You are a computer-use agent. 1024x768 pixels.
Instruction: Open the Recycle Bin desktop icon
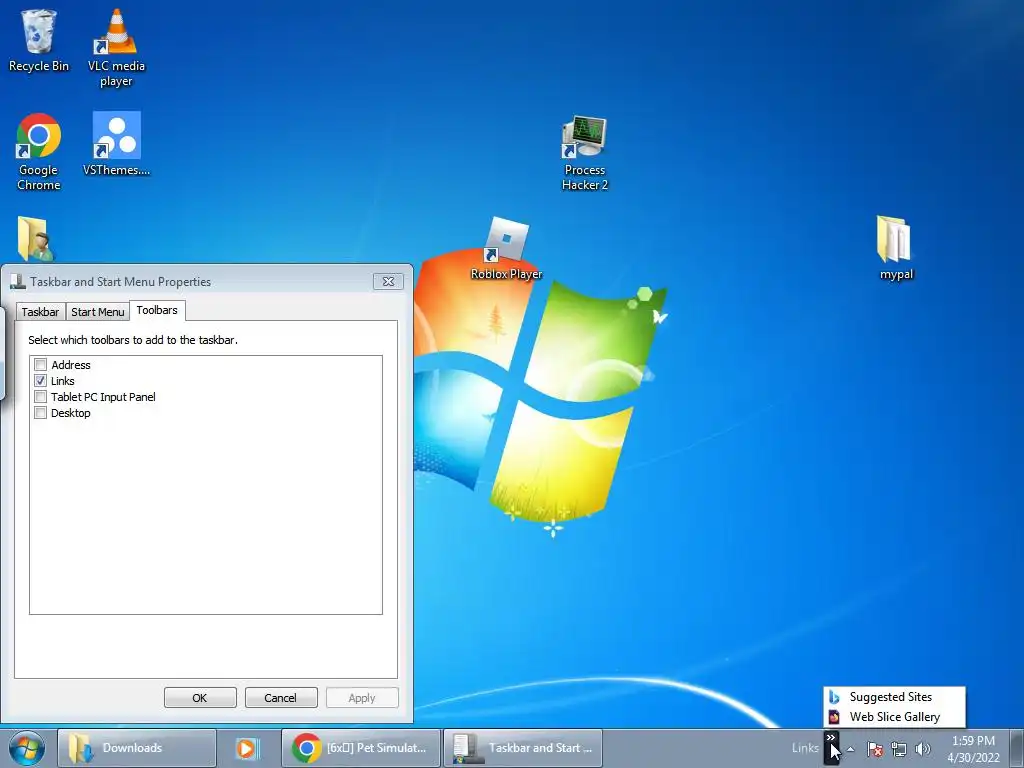click(x=39, y=40)
